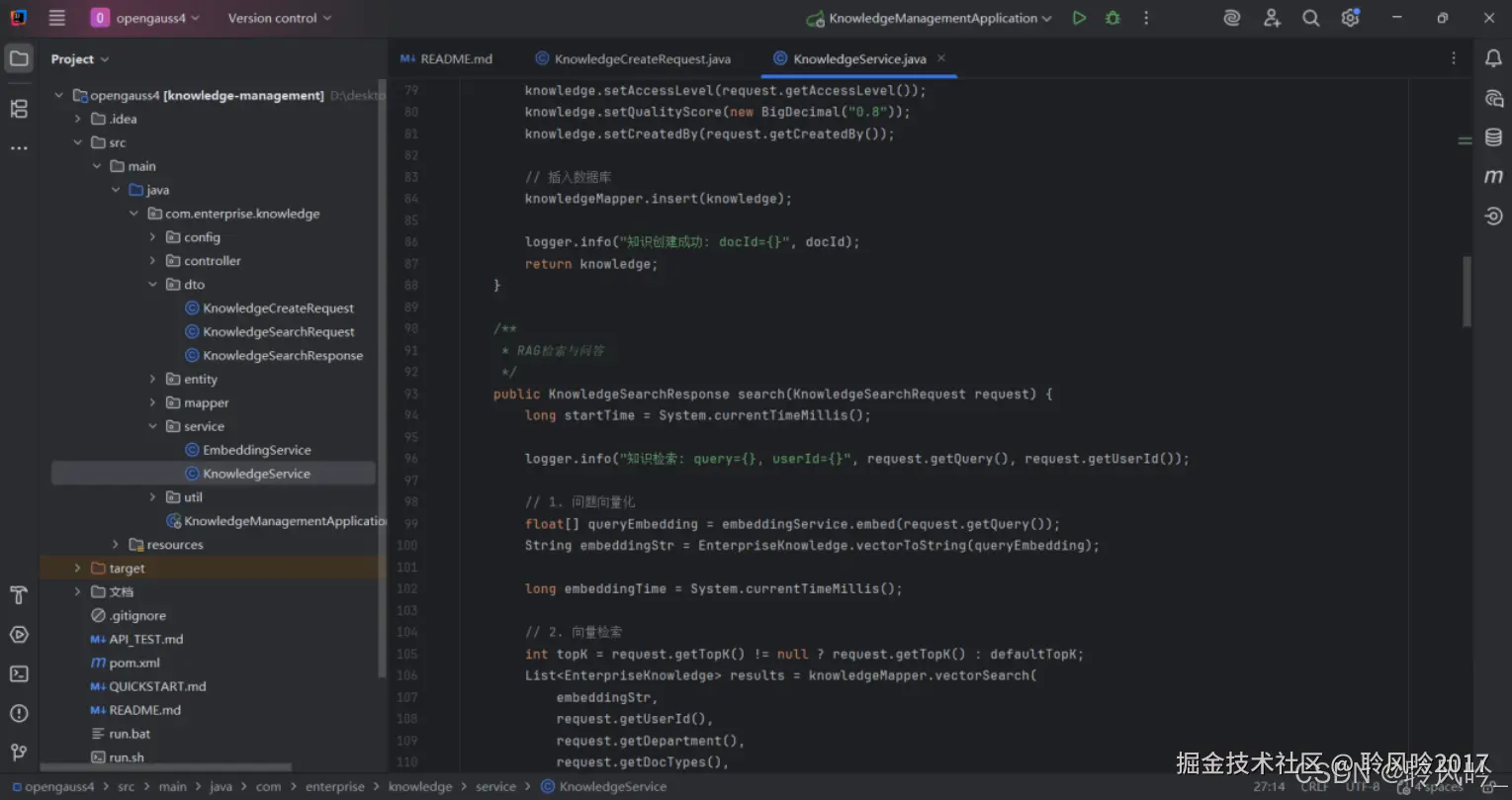
Task: Open IDE settings gear menu
Action: (x=1350, y=18)
